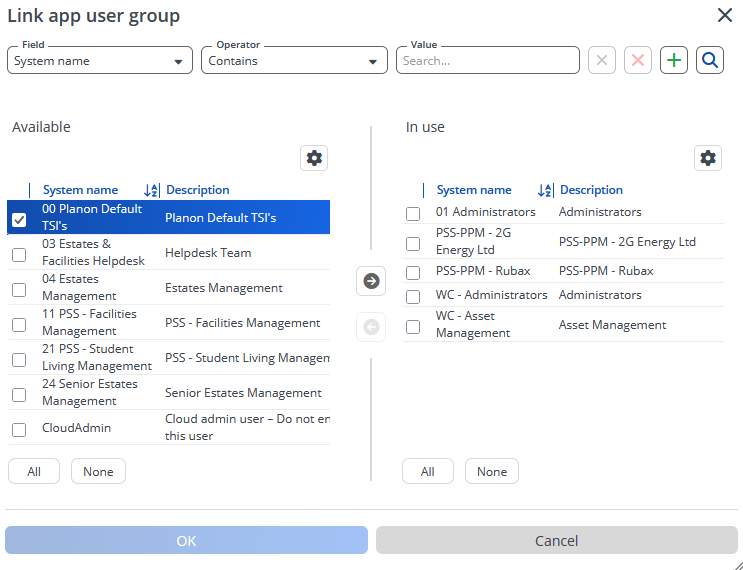Click the Value search input field

click(488, 60)
